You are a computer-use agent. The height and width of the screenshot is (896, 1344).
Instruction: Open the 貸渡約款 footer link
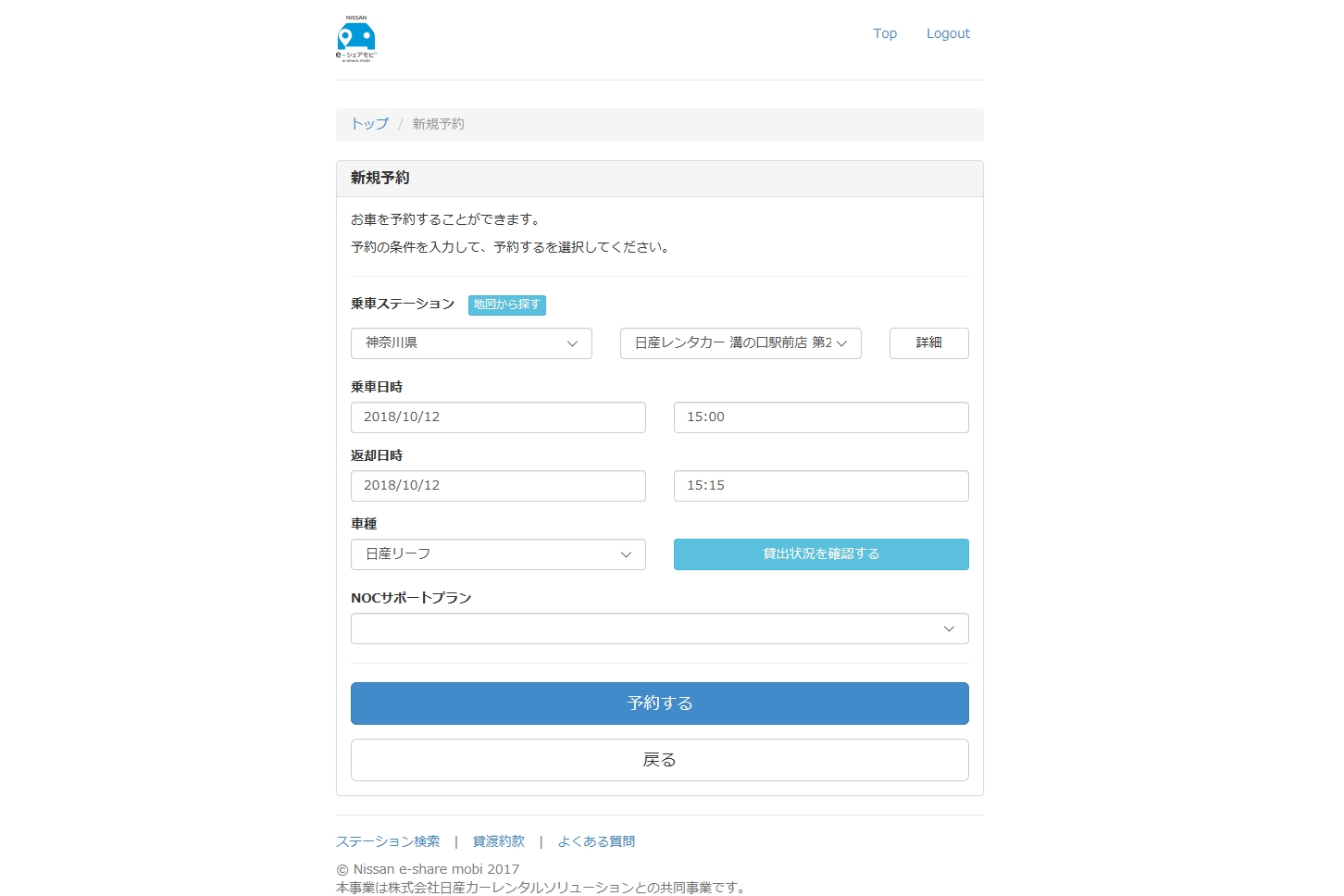(498, 841)
